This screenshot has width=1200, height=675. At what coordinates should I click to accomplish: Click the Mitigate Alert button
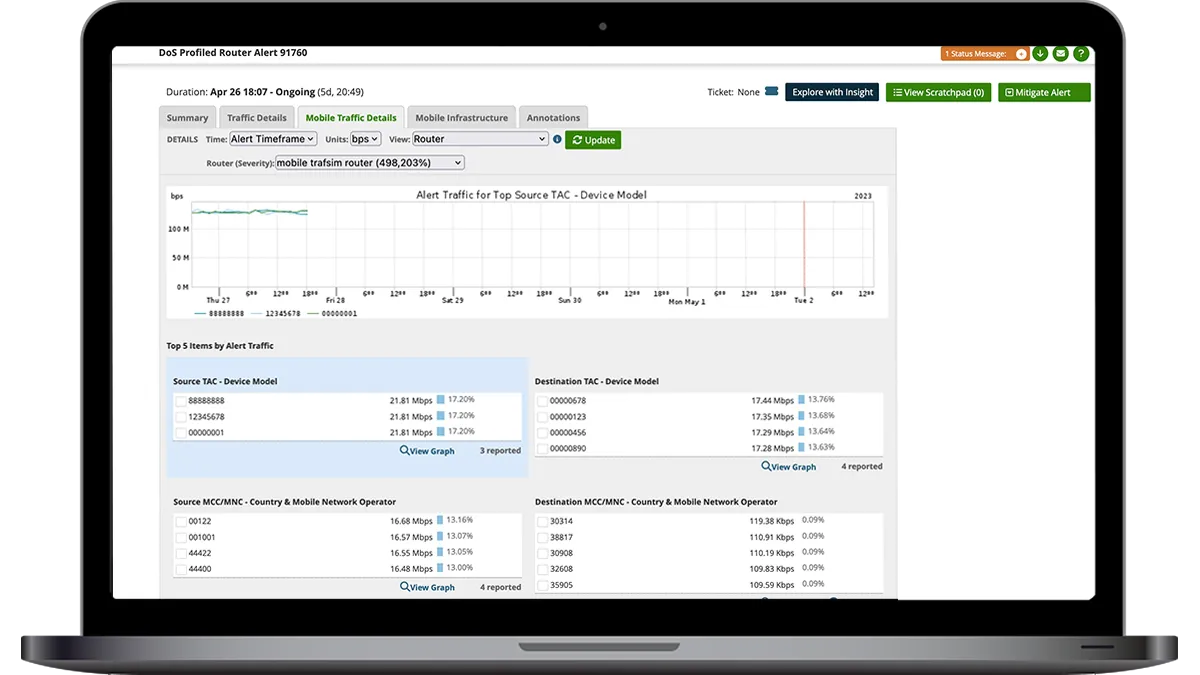coord(1043,92)
